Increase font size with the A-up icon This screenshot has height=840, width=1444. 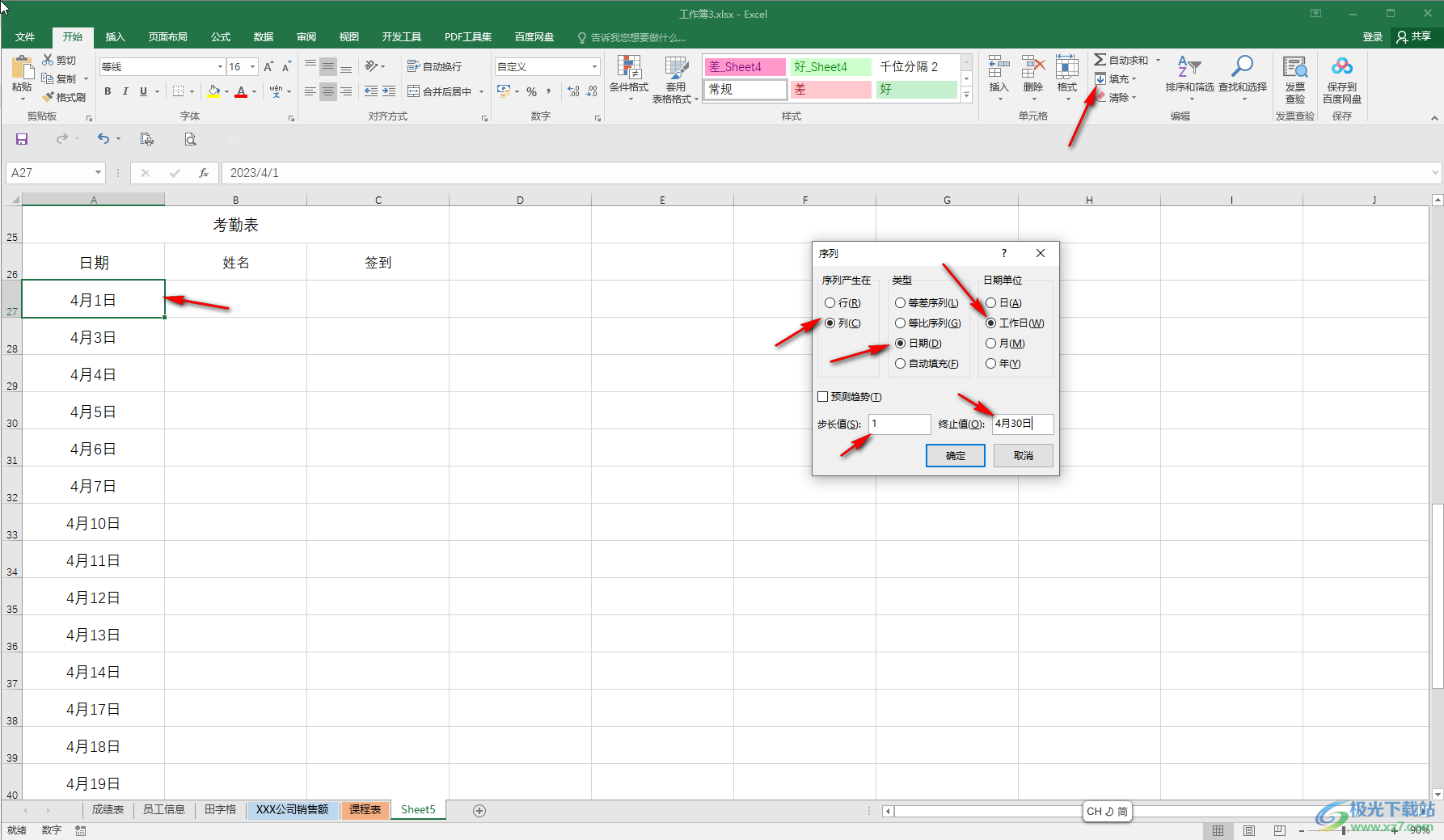coord(268,67)
